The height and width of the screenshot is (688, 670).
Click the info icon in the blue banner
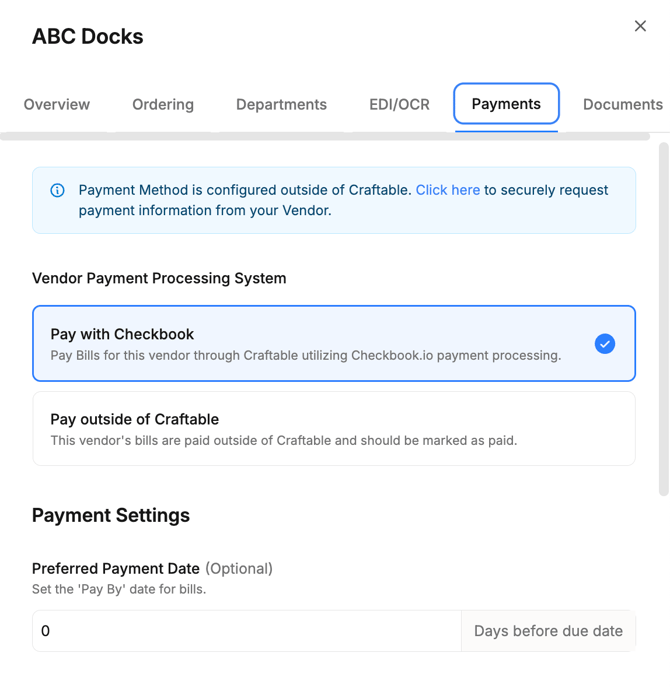[x=57, y=190]
